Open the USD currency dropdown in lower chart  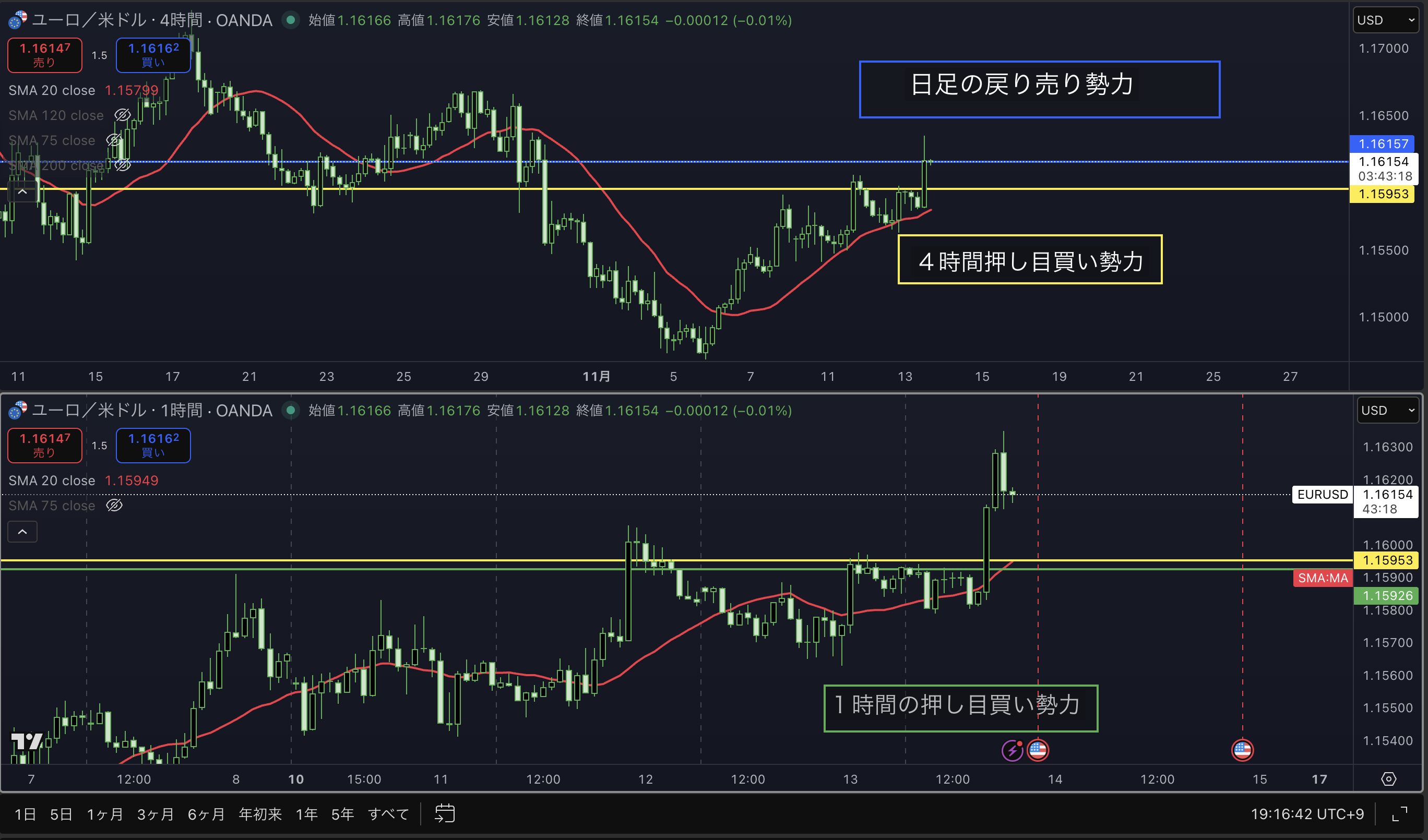click(1387, 410)
